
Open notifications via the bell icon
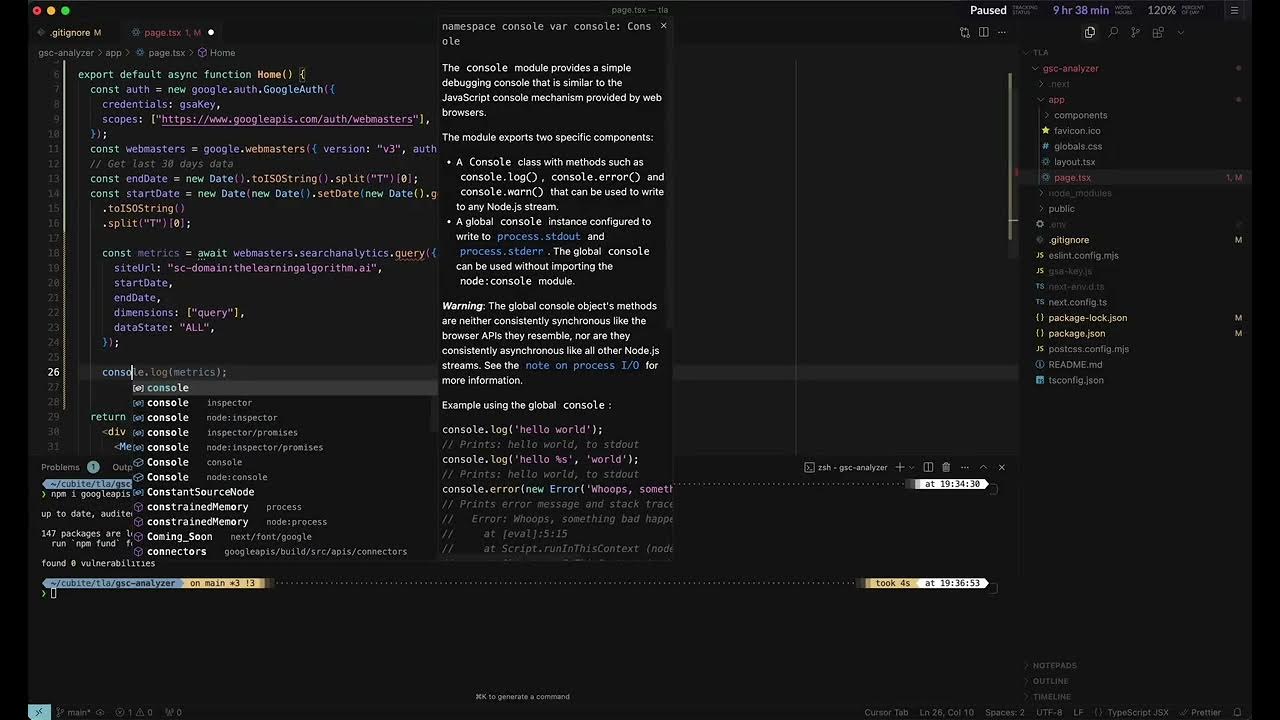point(1237,712)
